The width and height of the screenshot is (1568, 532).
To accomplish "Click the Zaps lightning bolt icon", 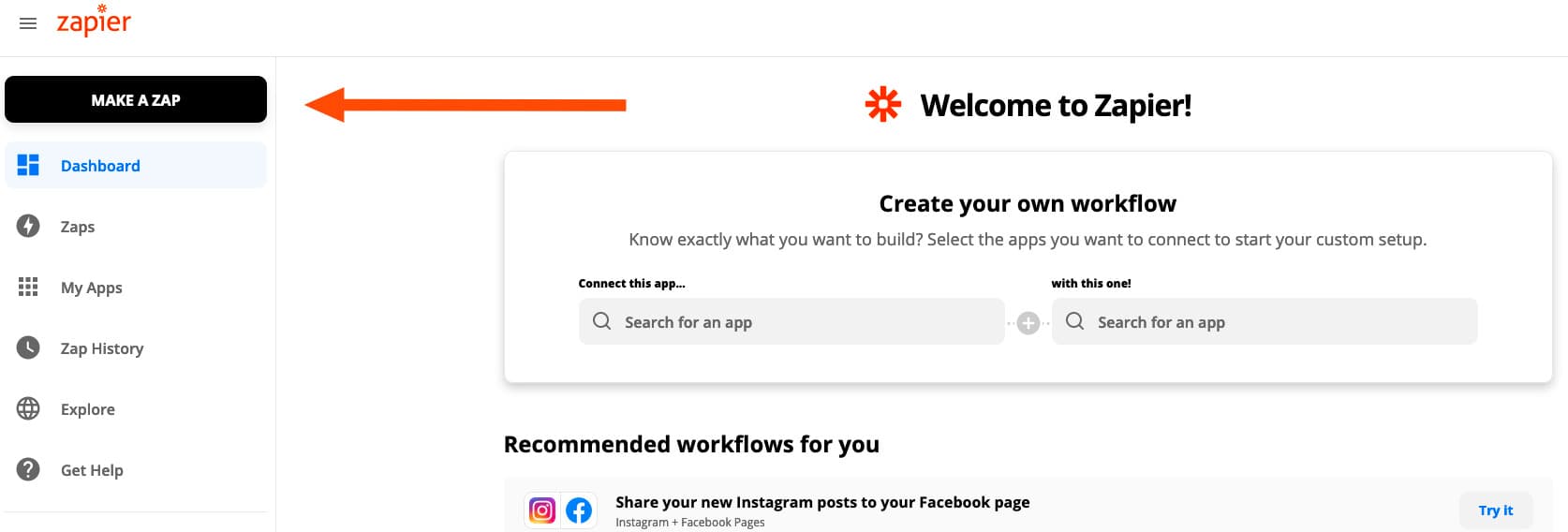I will click(x=28, y=227).
